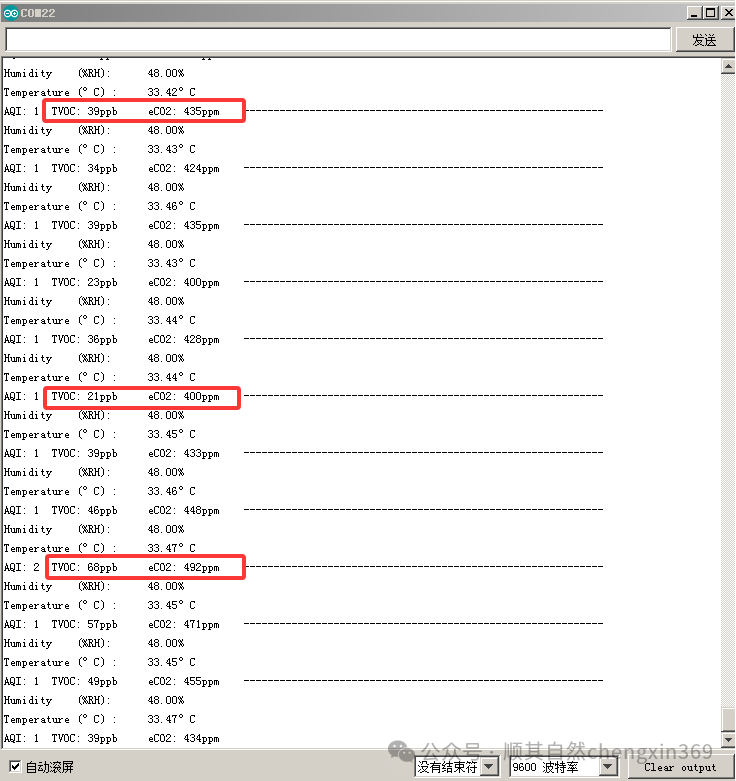
Task: Click the Clear output button
Action: 680,767
